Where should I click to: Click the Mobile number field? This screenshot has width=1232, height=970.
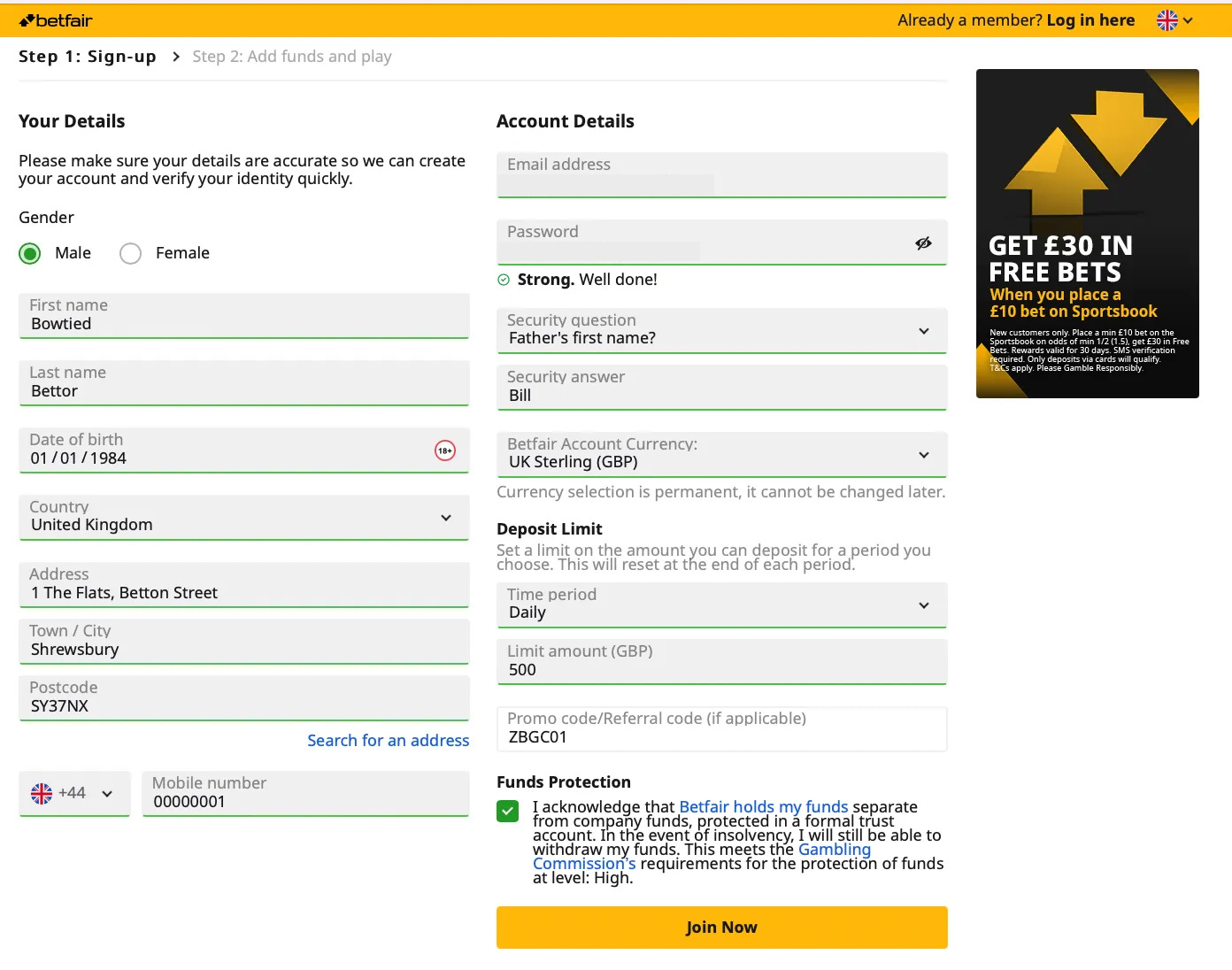305,793
